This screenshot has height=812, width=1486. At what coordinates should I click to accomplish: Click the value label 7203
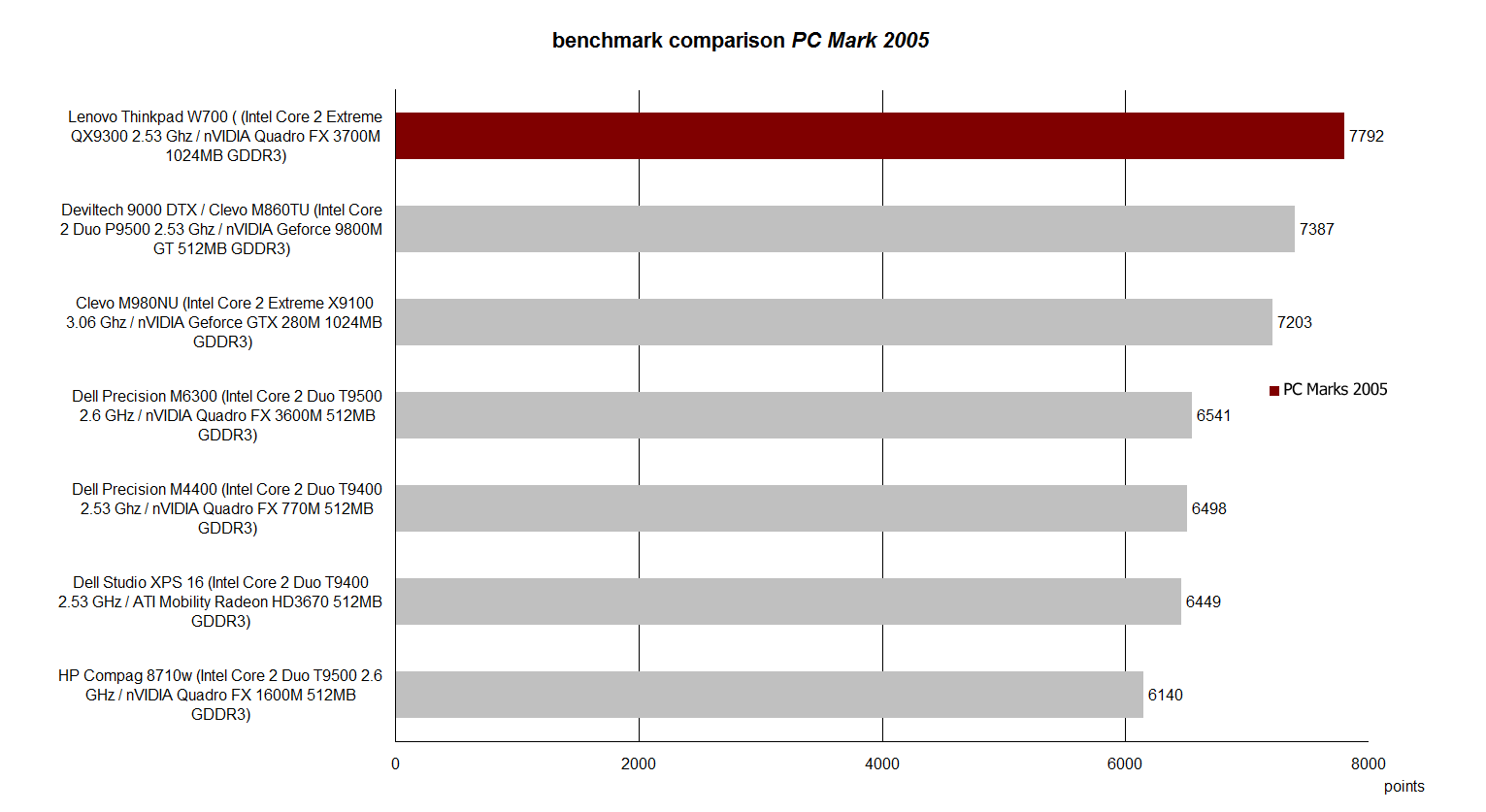(x=1295, y=322)
